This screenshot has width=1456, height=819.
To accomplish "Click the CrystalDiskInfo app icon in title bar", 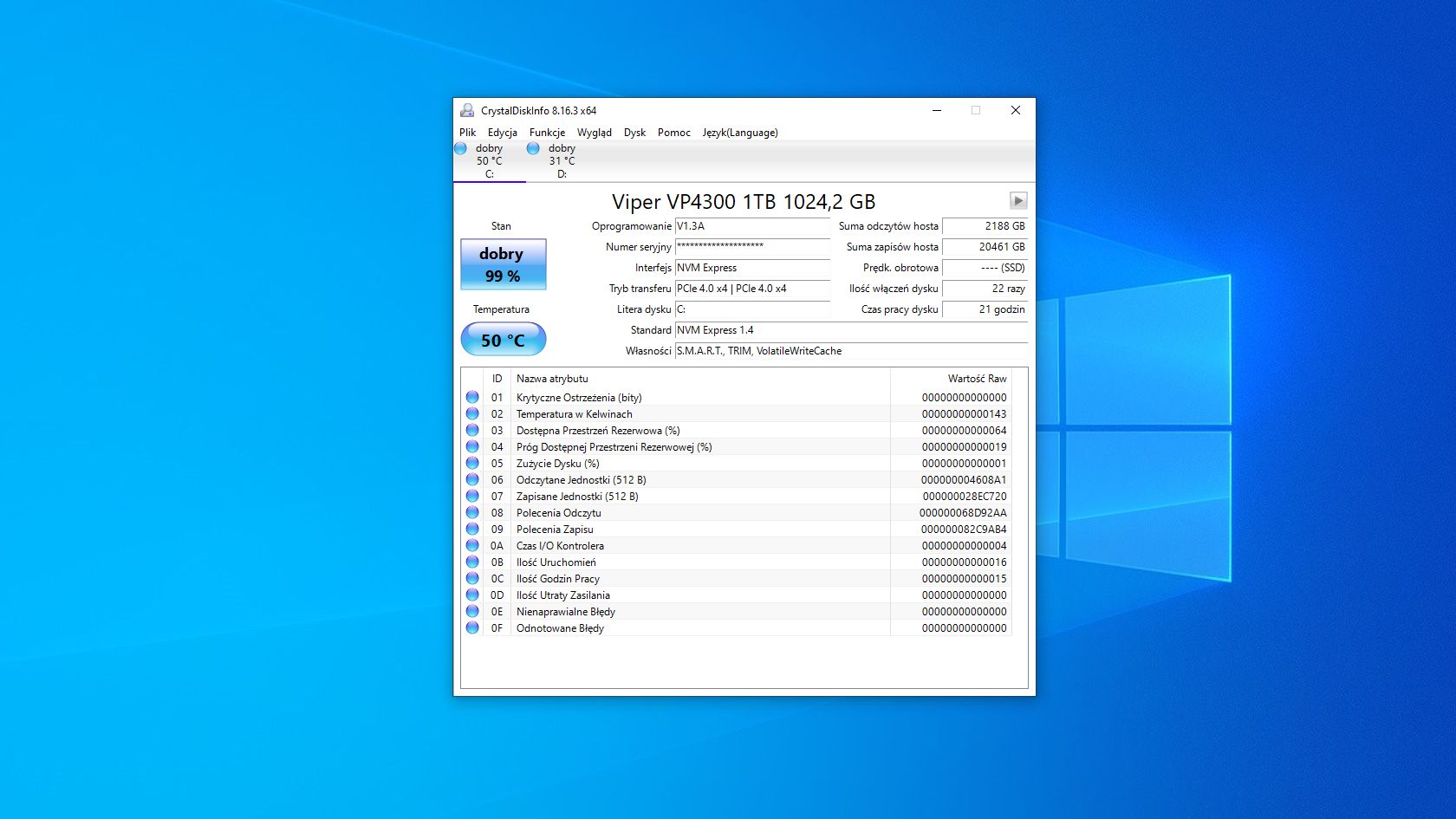I will 467,110.
